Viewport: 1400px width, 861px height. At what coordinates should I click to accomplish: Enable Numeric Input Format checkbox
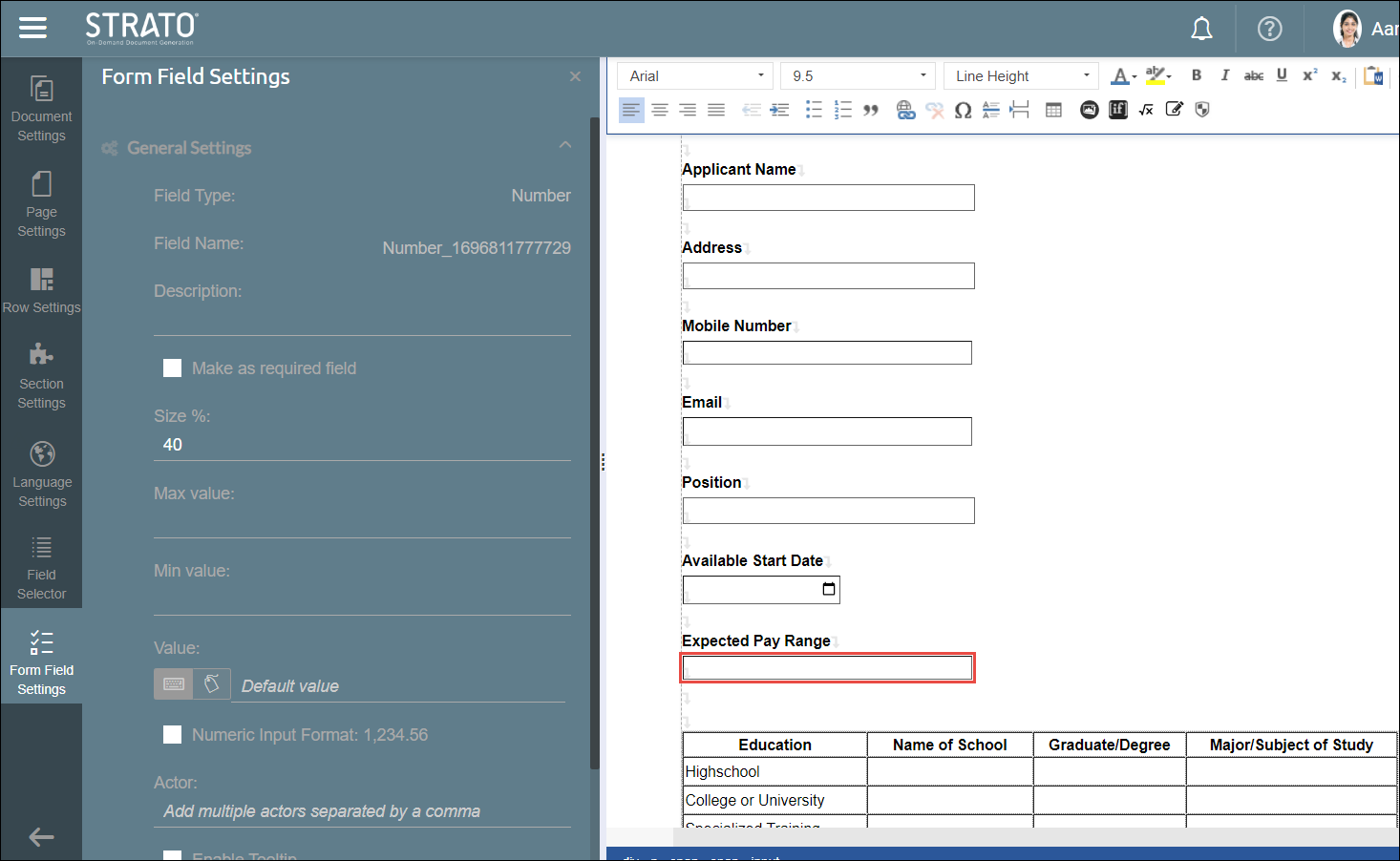(173, 735)
